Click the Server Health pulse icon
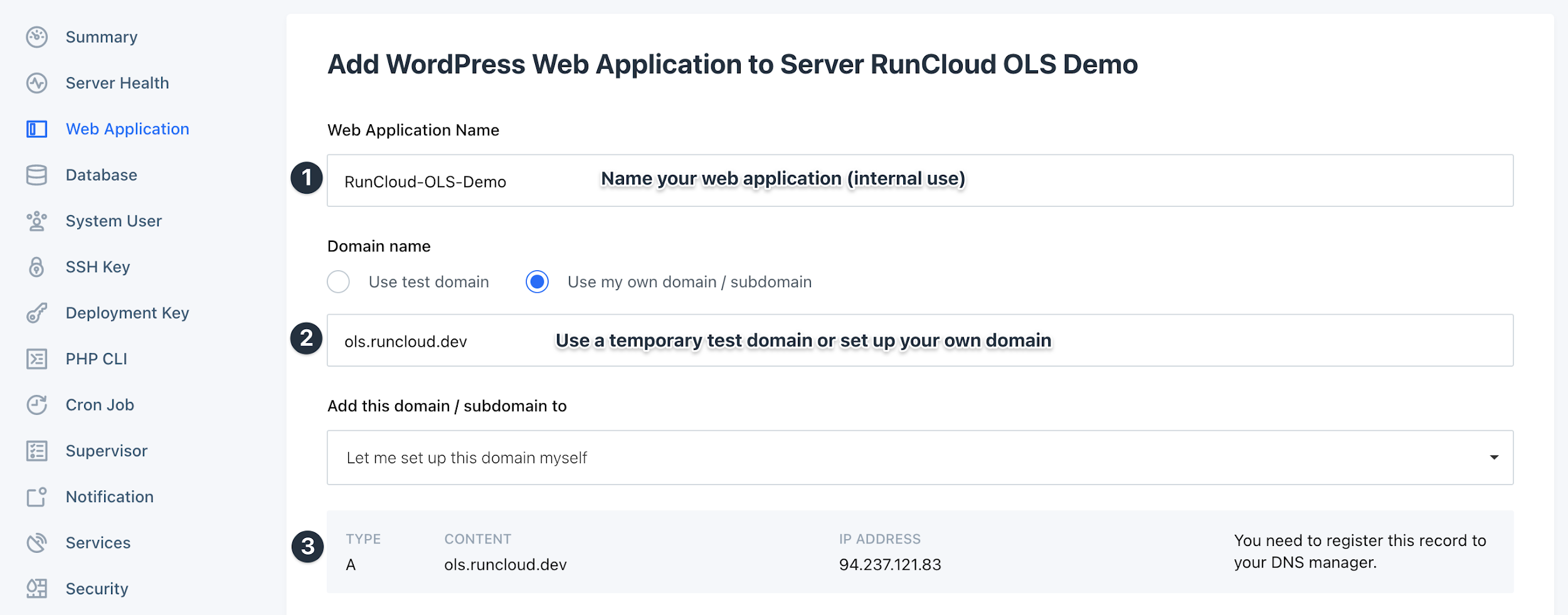This screenshot has height=615, width=1568. pyautogui.click(x=37, y=83)
